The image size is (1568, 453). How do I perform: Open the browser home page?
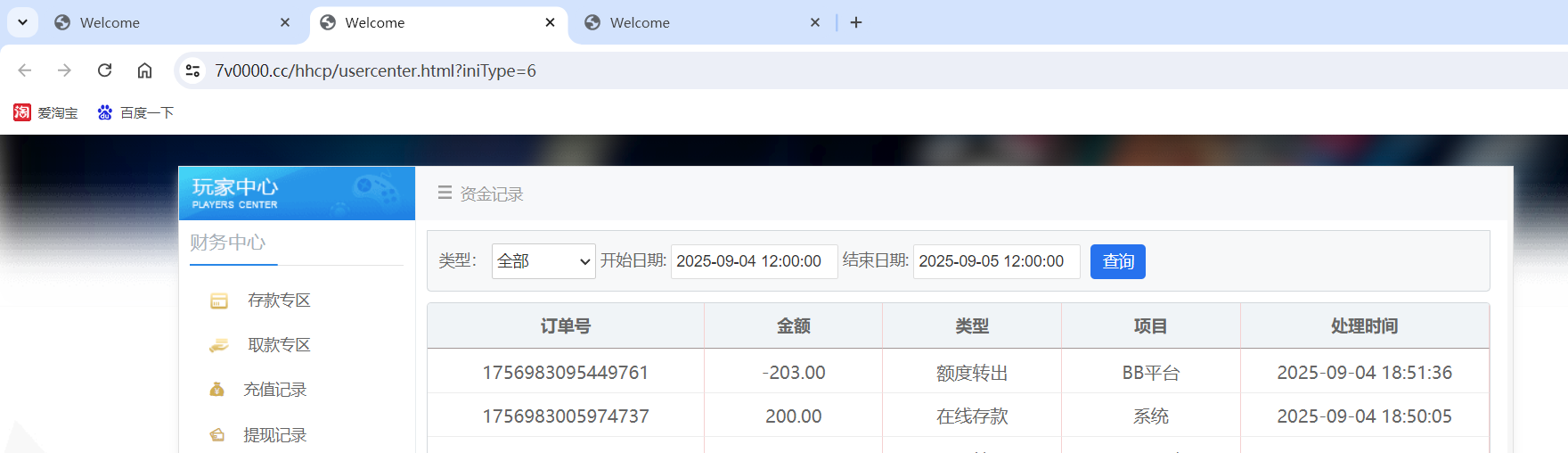point(144,70)
